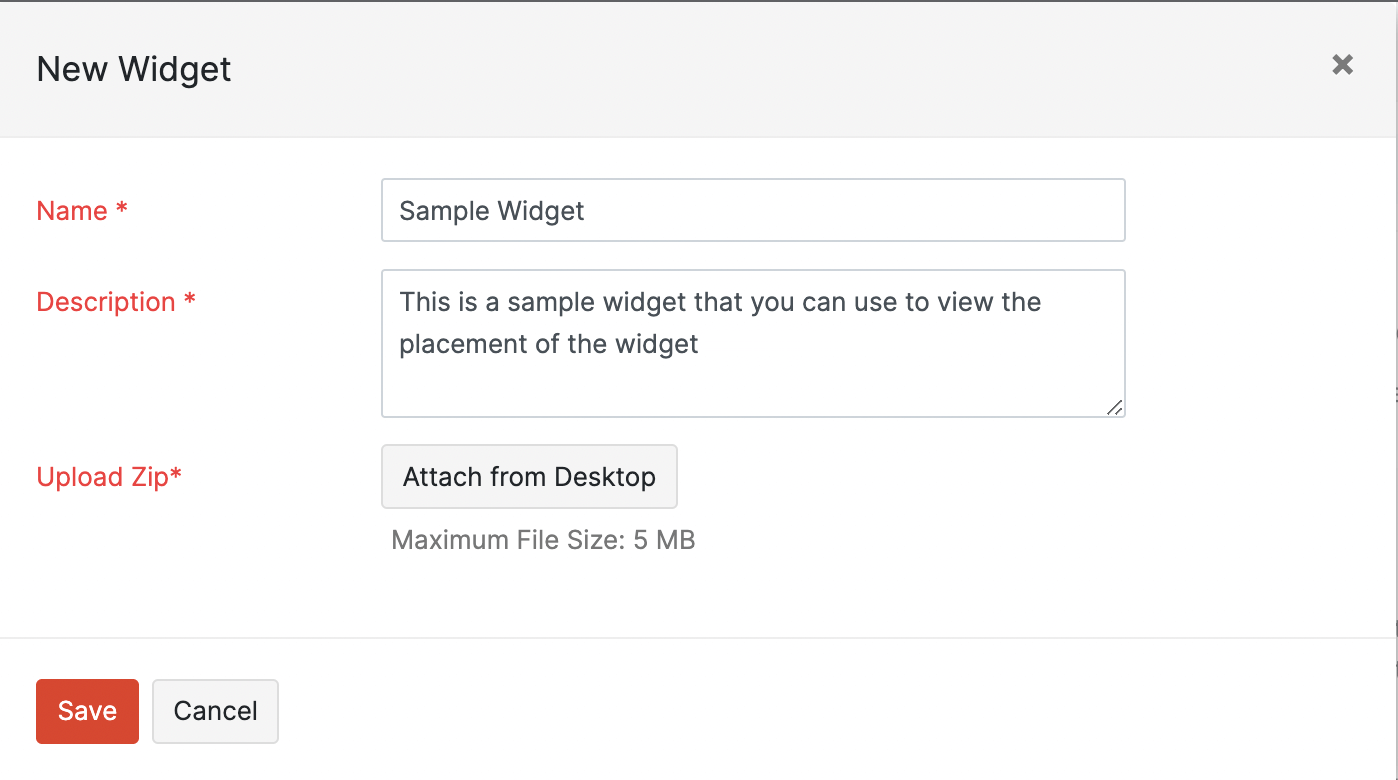1398x780 pixels.
Task: Save the new widget
Action: tap(87, 711)
